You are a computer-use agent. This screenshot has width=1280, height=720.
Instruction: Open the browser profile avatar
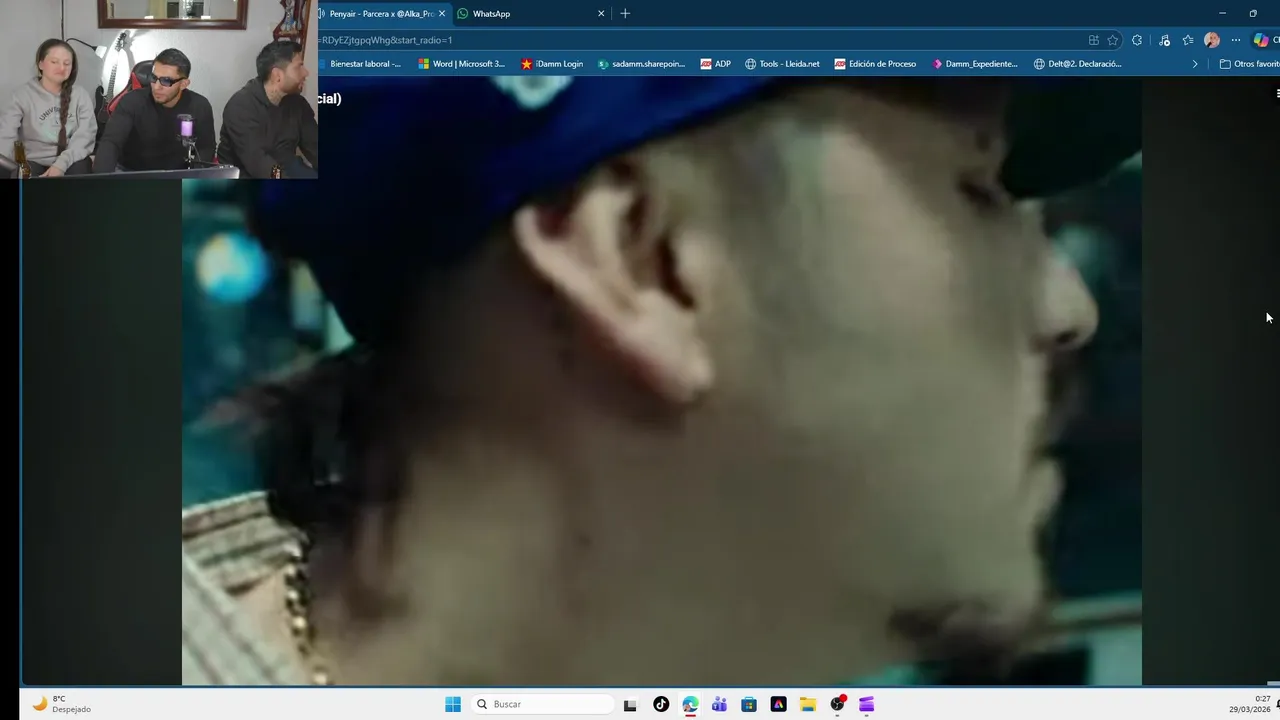point(1212,40)
